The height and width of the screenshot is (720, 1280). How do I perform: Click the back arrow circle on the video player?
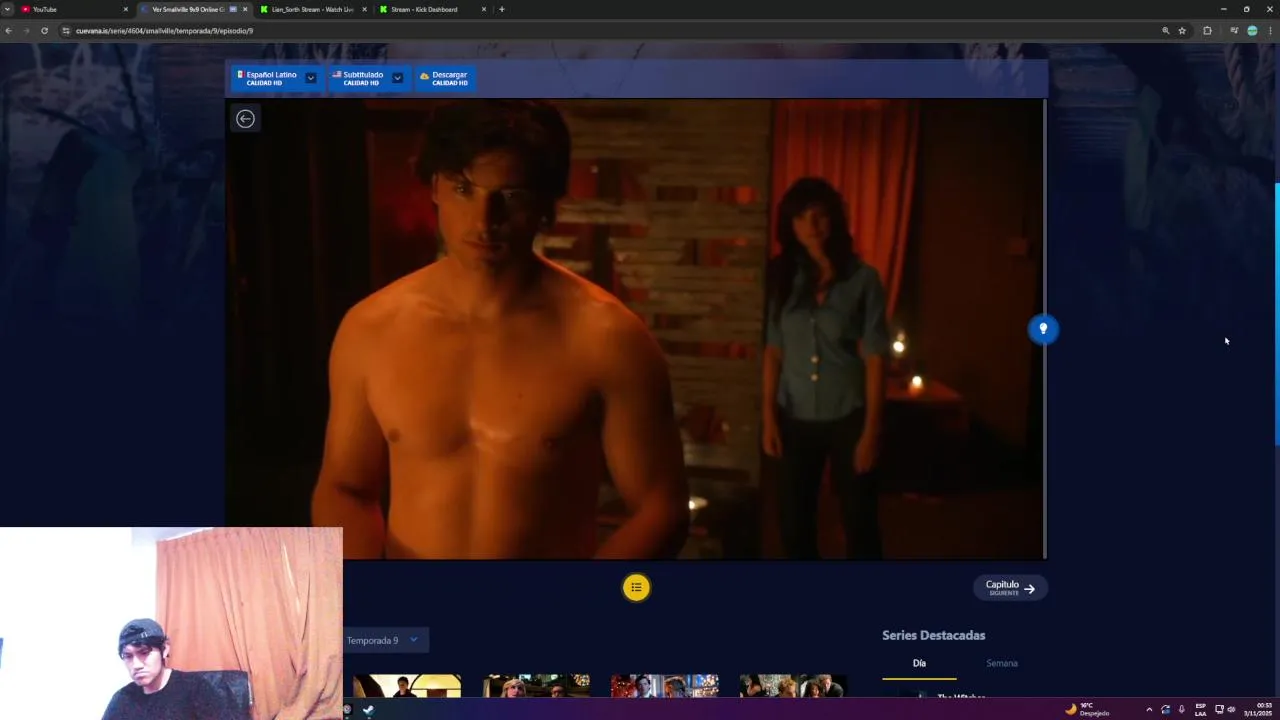(x=245, y=119)
